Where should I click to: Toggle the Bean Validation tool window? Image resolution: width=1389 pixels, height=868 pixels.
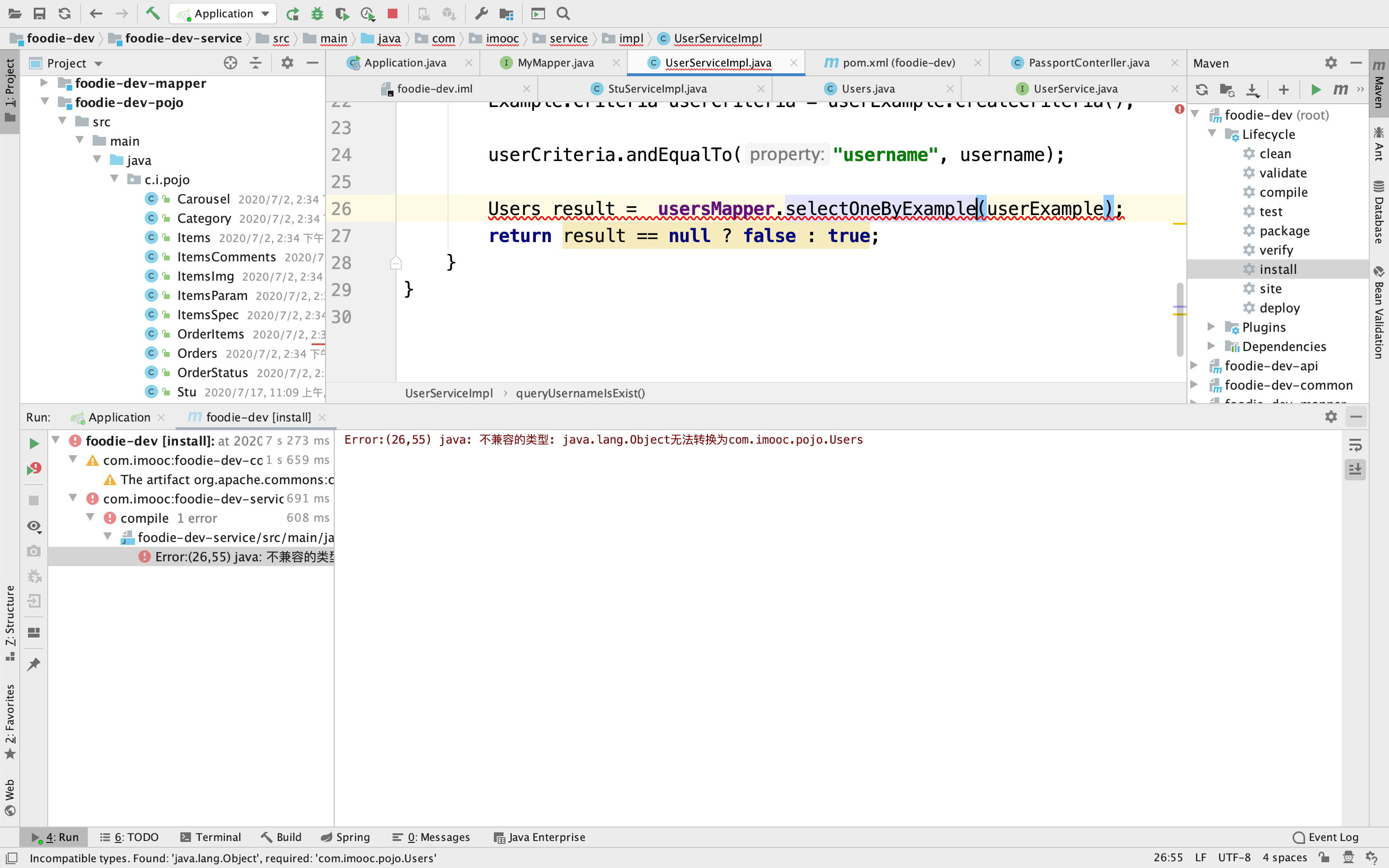tap(1379, 312)
